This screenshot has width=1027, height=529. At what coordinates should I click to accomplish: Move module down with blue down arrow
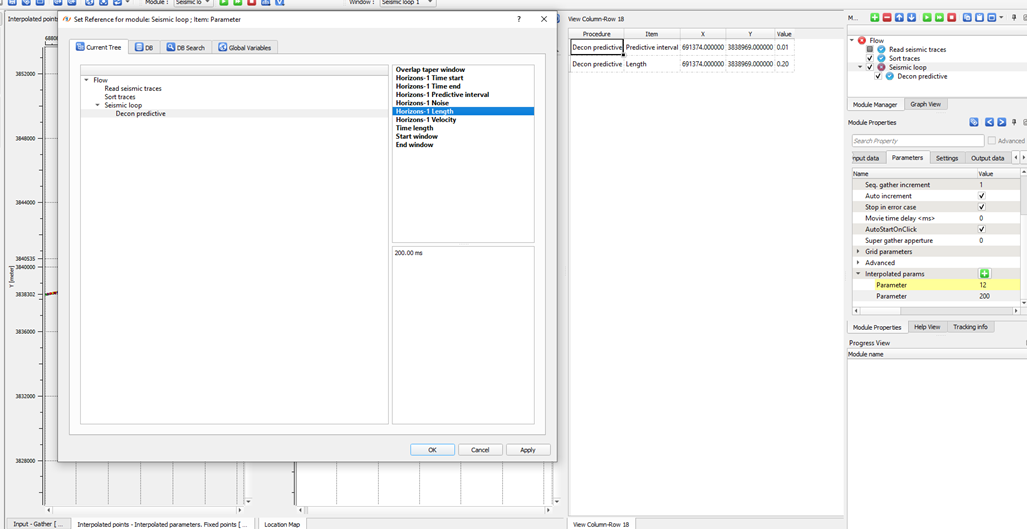[912, 18]
